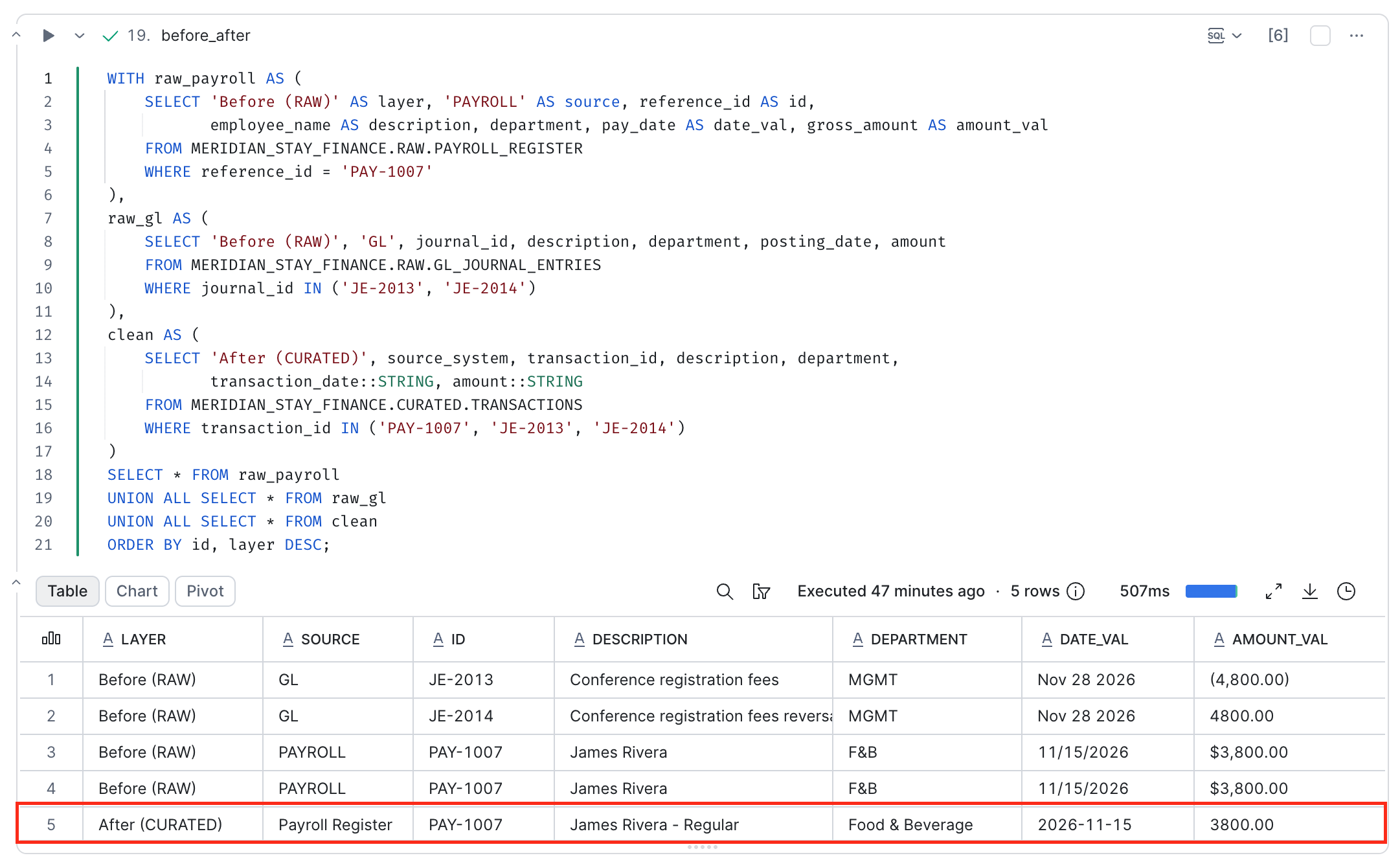Open run options dropdown arrow
This screenshot has width=1400, height=860.
80,35
